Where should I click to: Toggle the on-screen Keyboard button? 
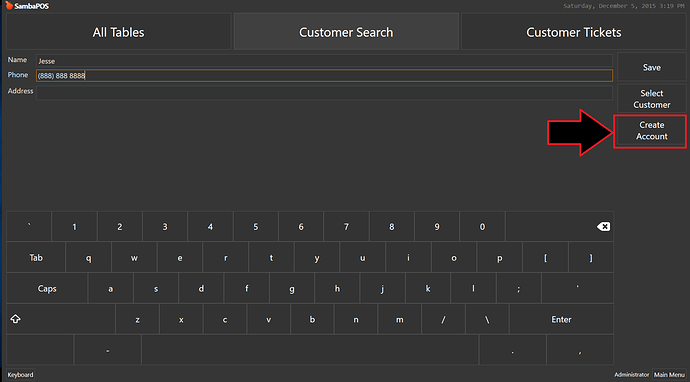click(20, 375)
